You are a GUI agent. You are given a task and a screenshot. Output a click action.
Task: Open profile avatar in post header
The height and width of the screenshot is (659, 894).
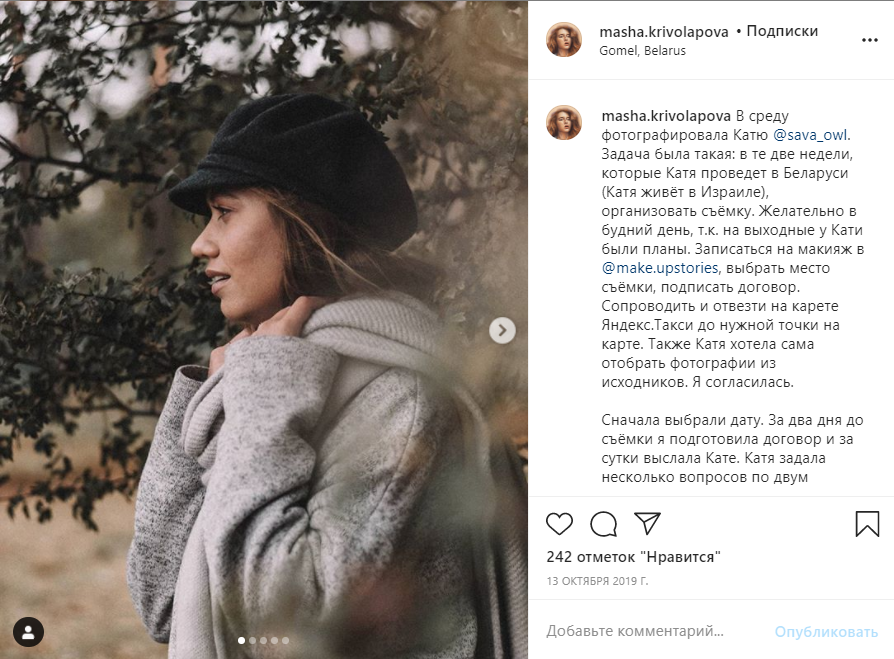point(563,40)
